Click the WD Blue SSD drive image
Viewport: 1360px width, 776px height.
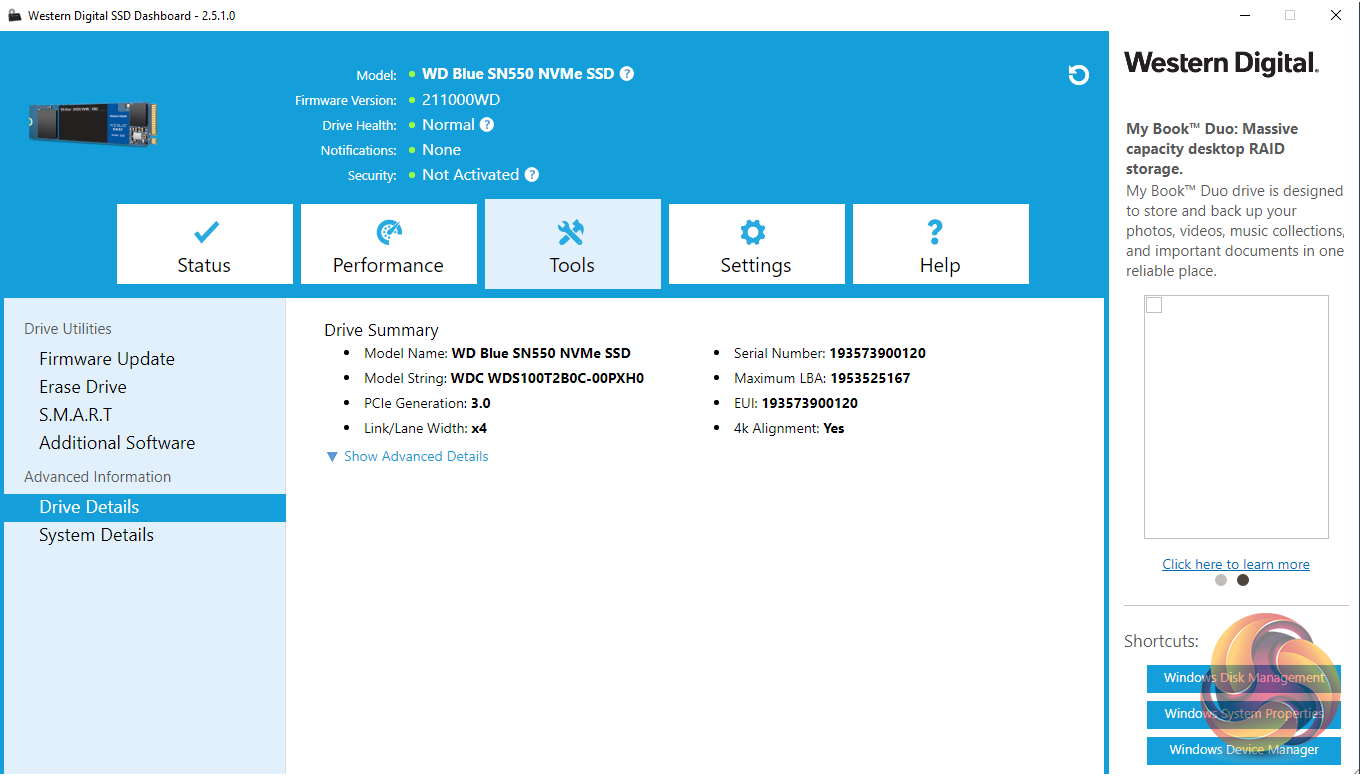click(93, 123)
